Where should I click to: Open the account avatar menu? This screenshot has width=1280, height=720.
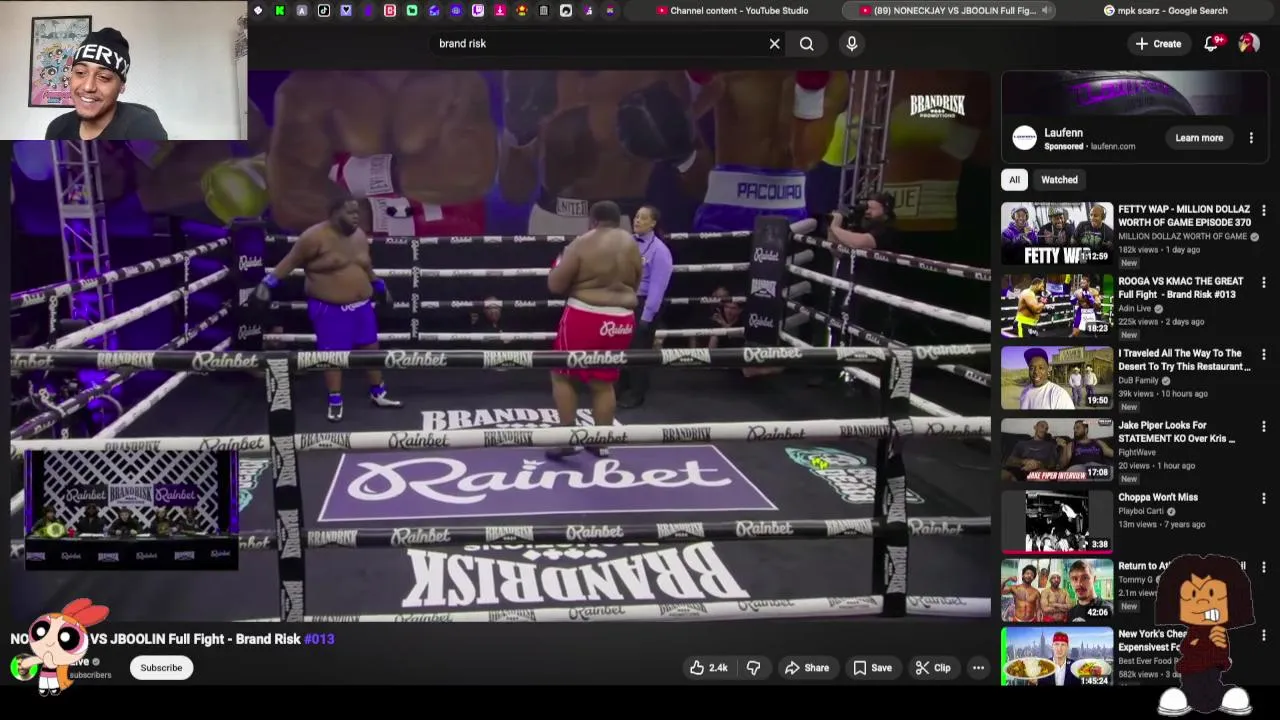[1249, 44]
